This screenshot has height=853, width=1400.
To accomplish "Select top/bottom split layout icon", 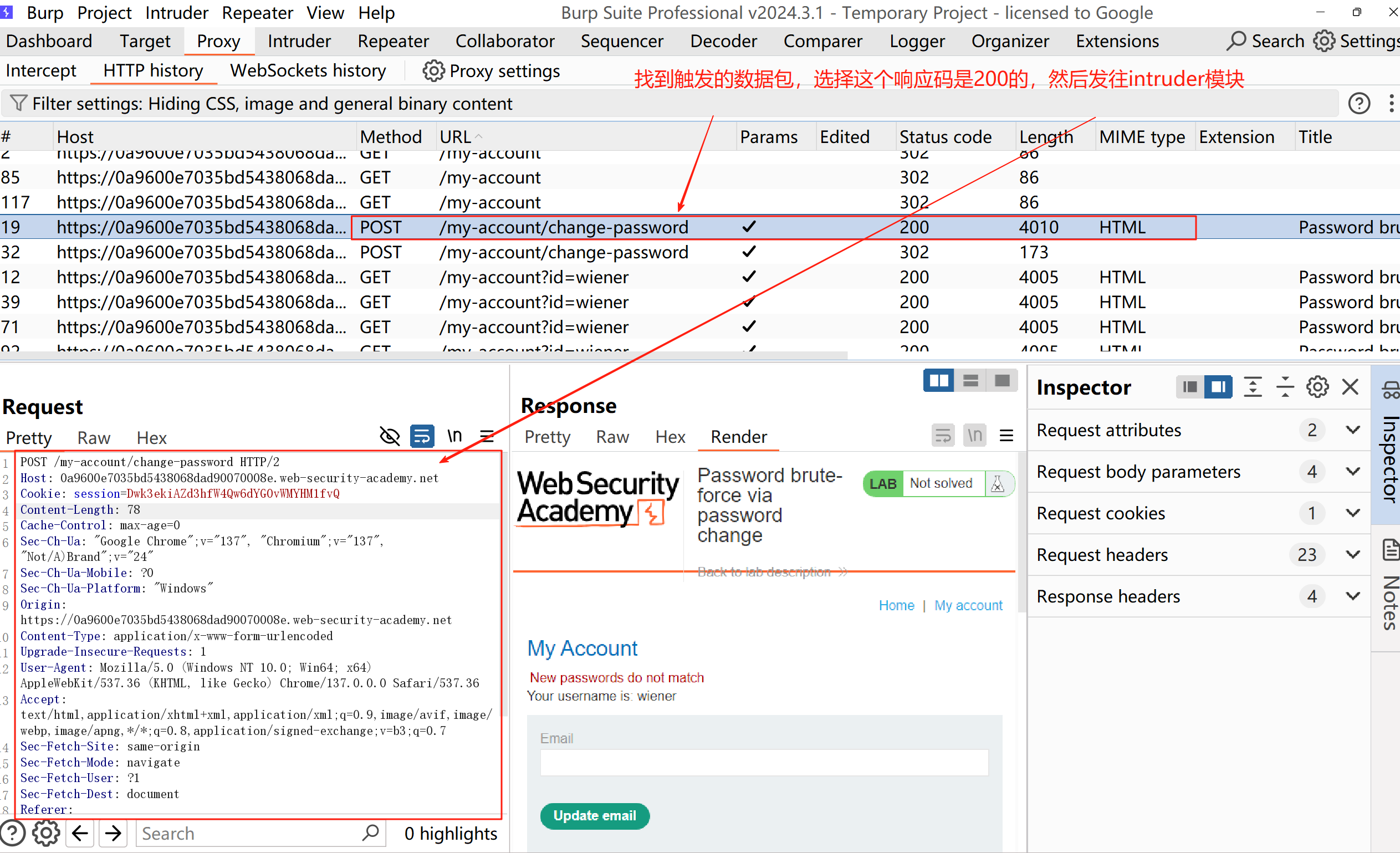I will [x=970, y=381].
